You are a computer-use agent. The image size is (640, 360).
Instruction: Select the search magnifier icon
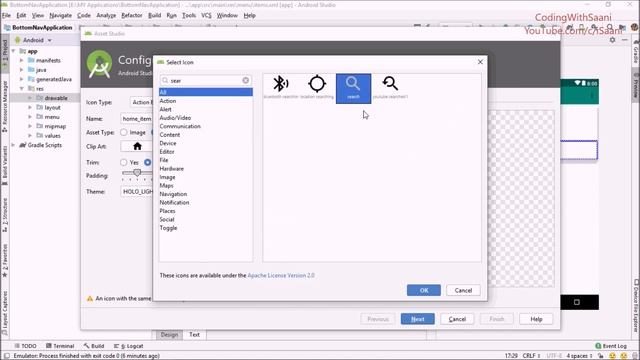[353, 89]
